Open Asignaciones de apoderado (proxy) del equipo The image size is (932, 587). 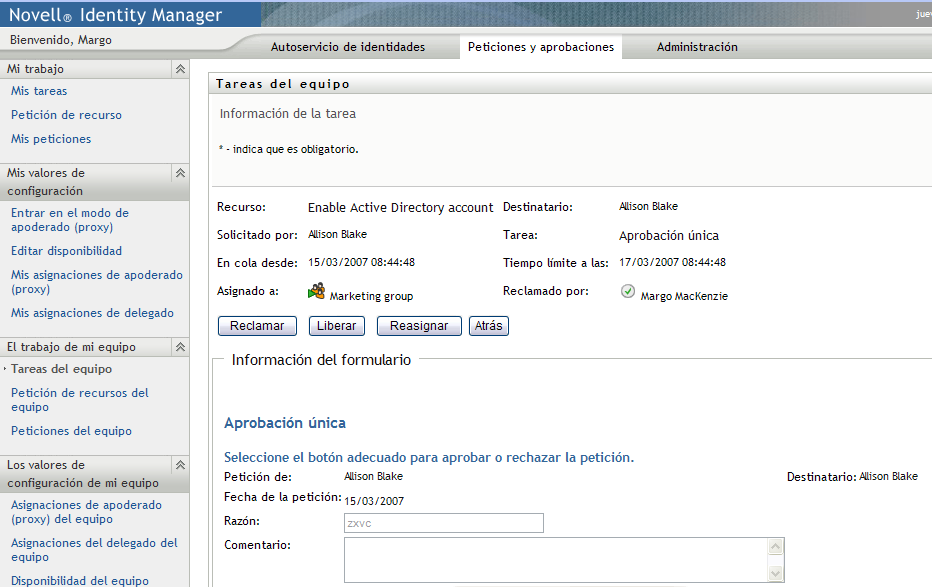pyautogui.click(x=86, y=512)
